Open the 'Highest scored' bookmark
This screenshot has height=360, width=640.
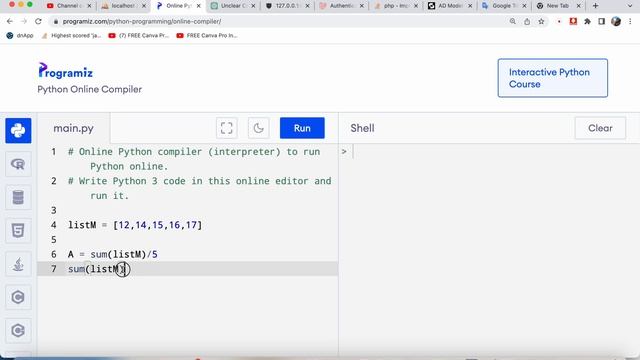coord(71,36)
